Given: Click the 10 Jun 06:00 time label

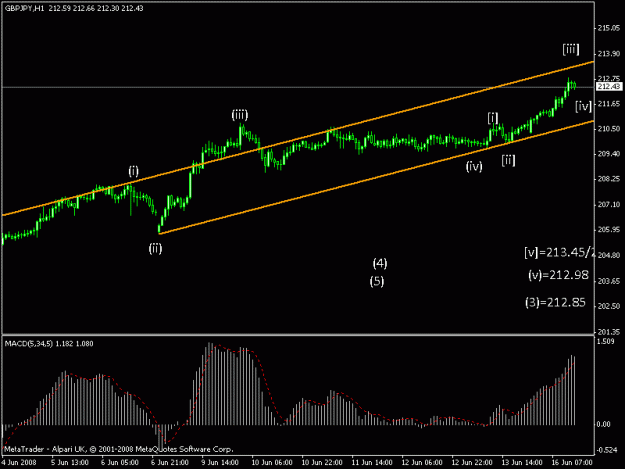Looking at the screenshot, I should click(271, 463).
